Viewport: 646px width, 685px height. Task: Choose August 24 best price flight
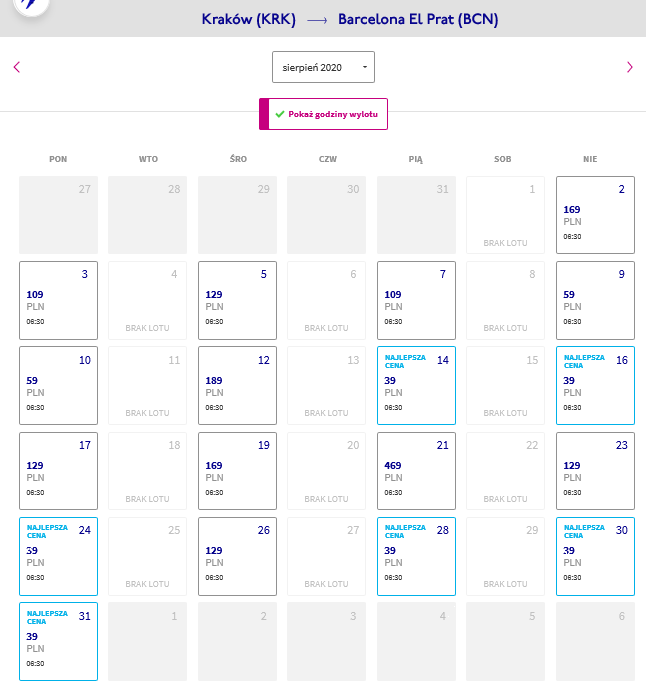point(59,557)
